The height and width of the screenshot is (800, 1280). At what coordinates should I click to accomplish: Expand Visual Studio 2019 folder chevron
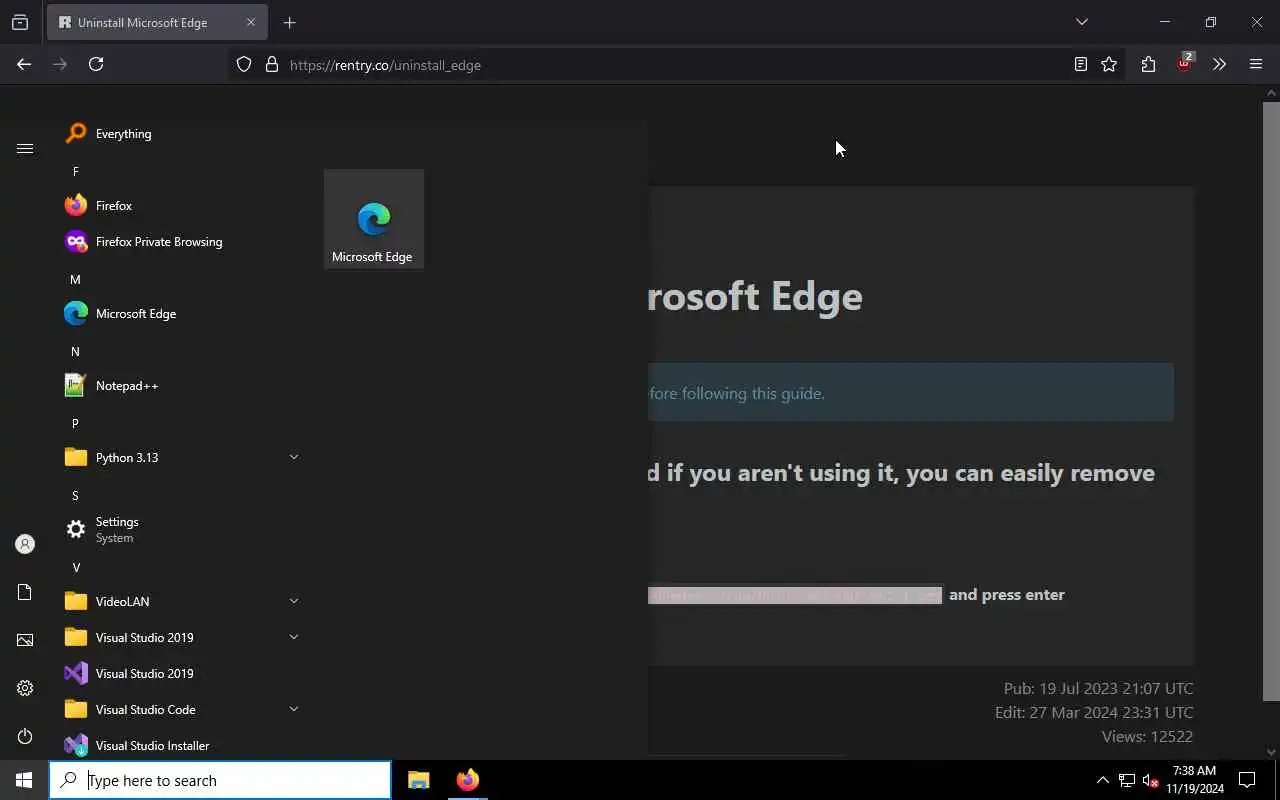coord(293,637)
